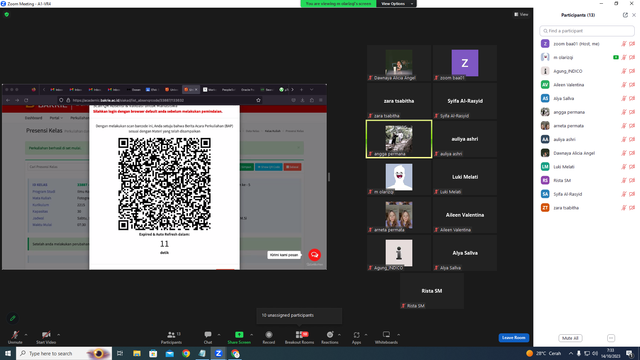
Task: Click video-off icon for zoom baa01
Action: click(632, 44)
